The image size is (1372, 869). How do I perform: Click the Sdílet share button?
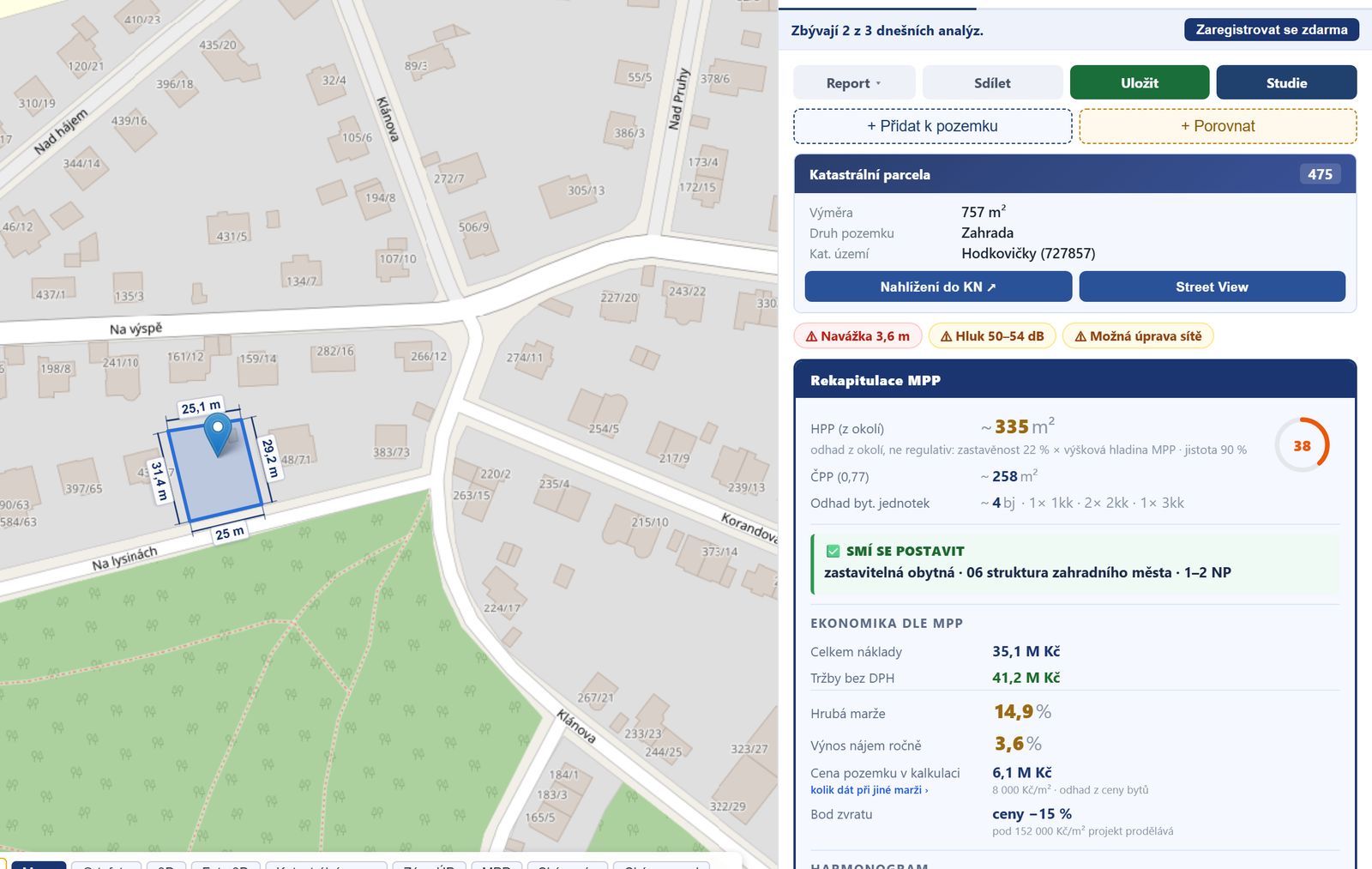tap(992, 83)
